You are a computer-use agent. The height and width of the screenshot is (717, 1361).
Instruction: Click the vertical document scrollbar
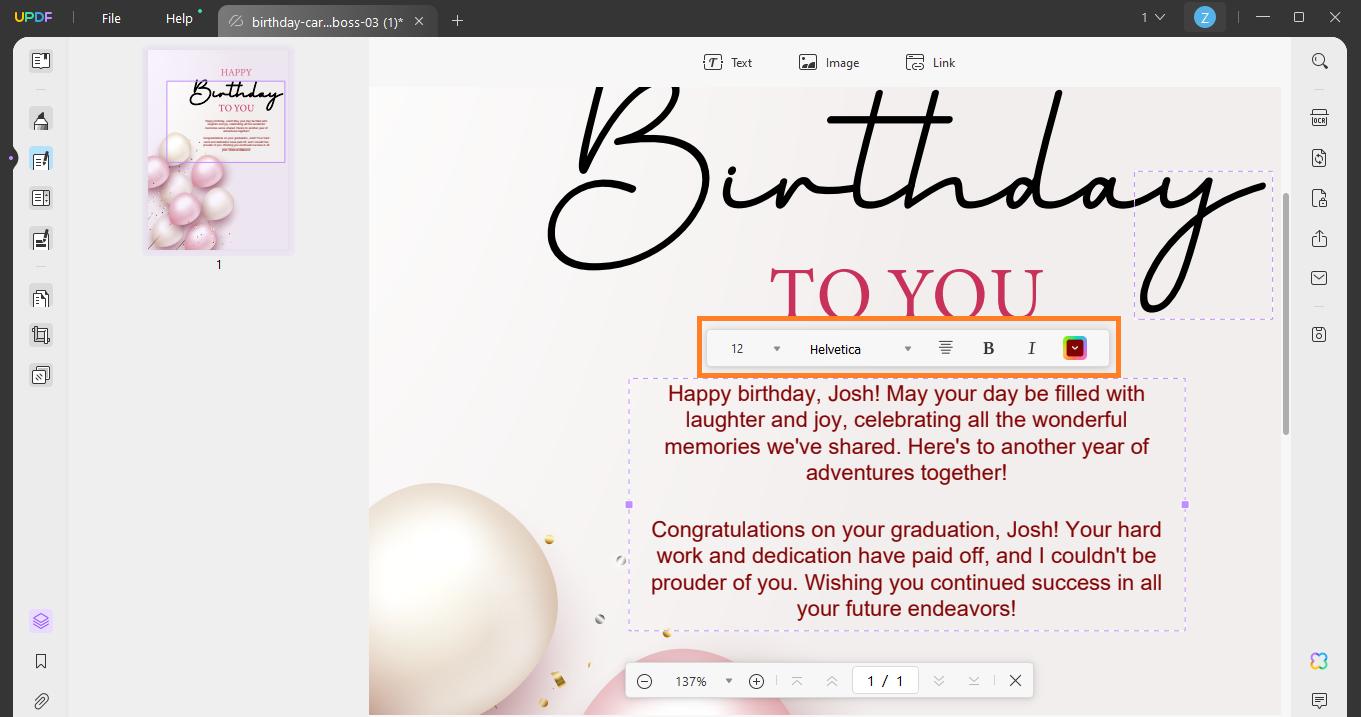pyautogui.click(x=1286, y=314)
